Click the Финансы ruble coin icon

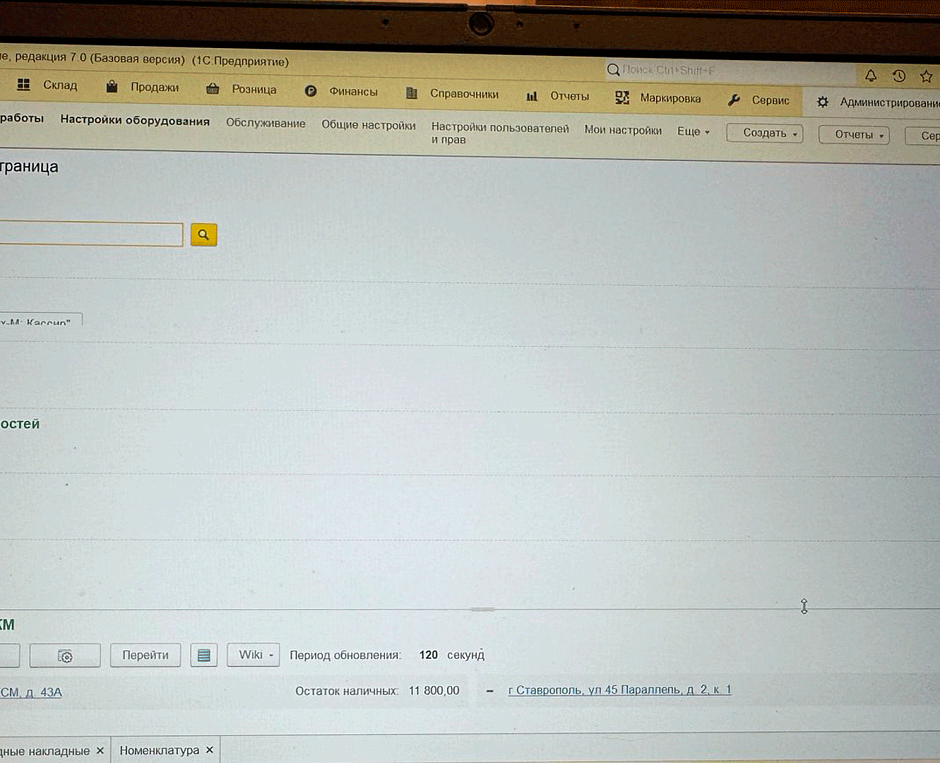[311, 91]
